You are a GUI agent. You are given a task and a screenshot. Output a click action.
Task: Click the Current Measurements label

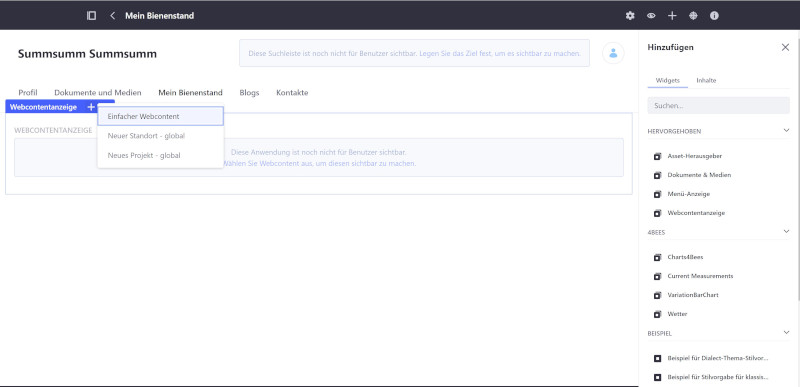click(700, 276)
